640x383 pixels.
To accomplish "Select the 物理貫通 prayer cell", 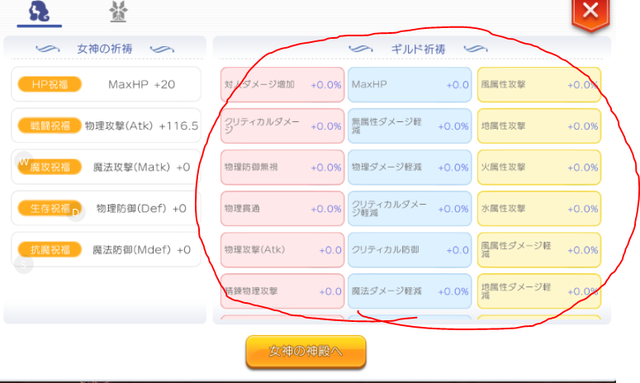I will [282, 208].
